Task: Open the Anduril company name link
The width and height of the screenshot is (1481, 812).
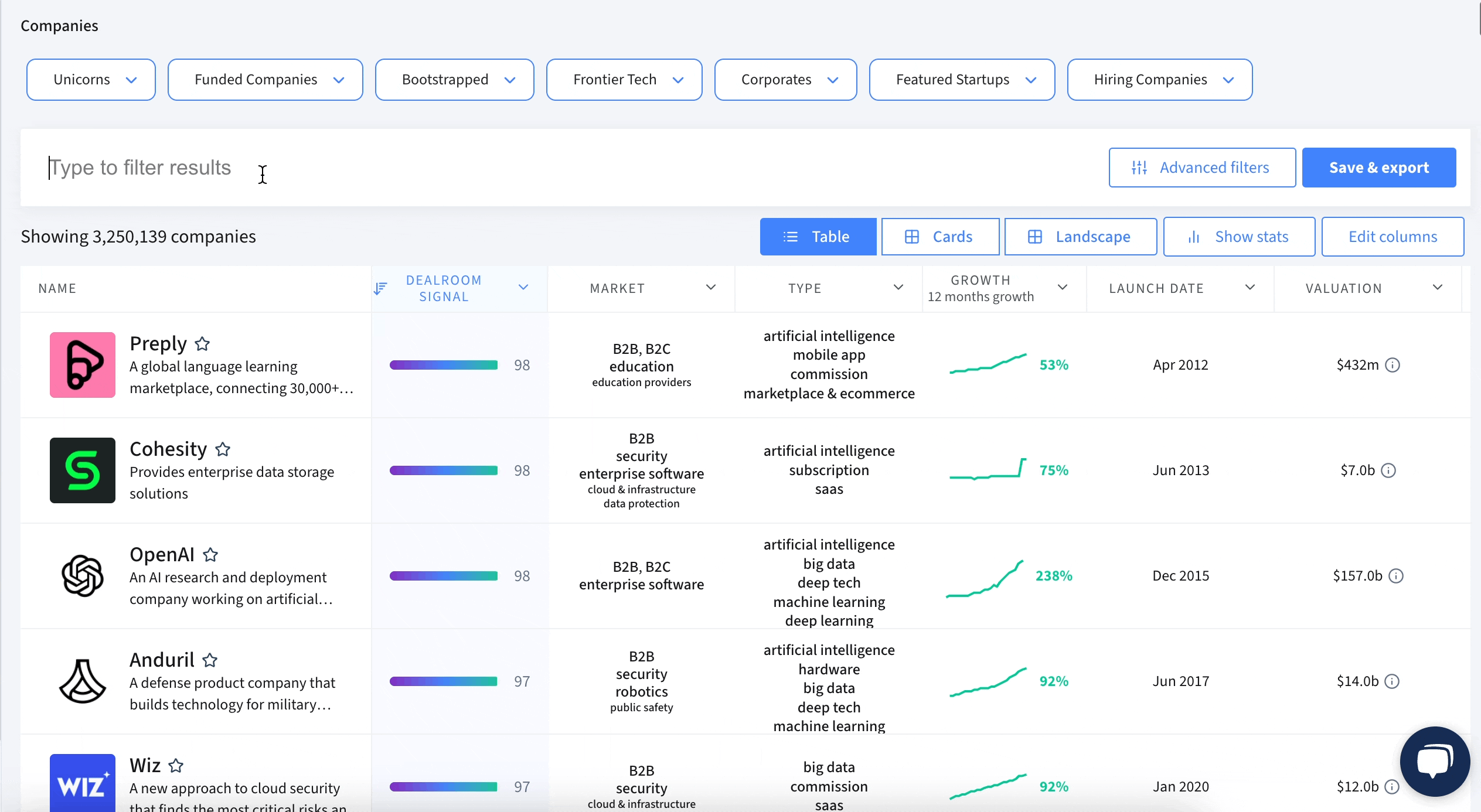Action: click(x=162, y=660)
